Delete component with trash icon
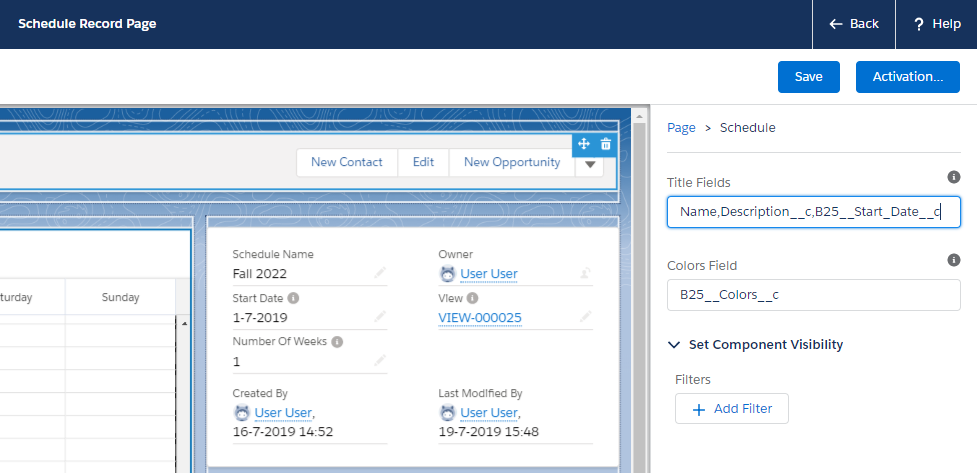Image resolution: width=977 pixels, height=473 pixels. coord(605,144)
